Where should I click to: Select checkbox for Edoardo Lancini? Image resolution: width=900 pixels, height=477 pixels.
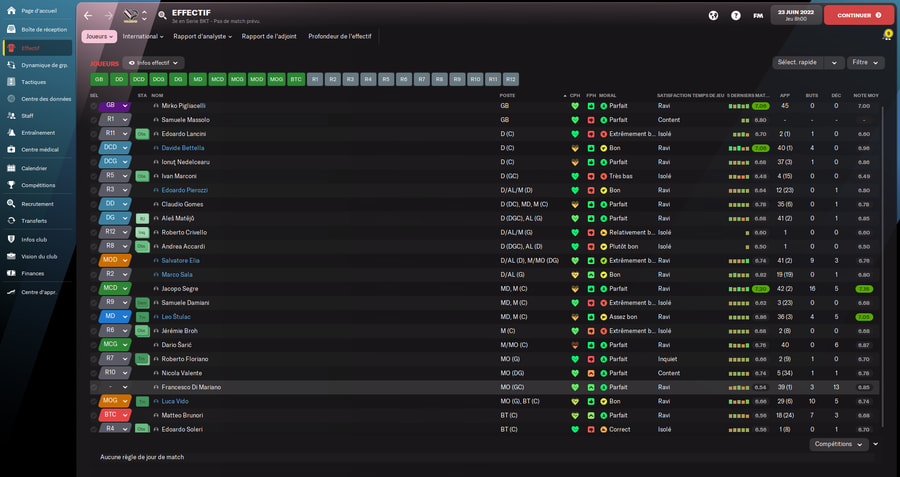(x=94, y=134)
